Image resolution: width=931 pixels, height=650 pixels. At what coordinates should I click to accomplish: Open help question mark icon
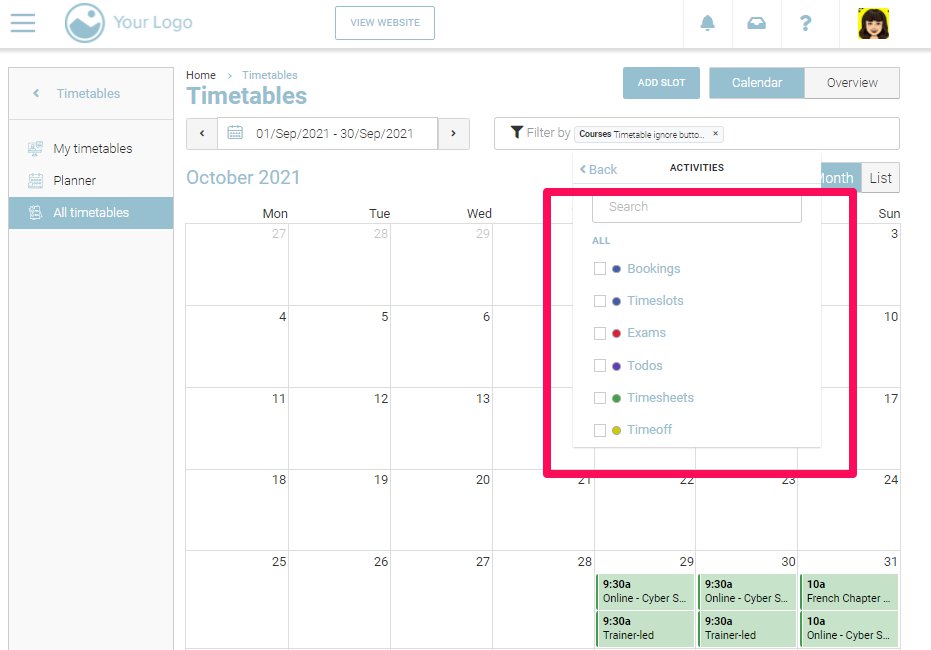[x=806, y=23]
